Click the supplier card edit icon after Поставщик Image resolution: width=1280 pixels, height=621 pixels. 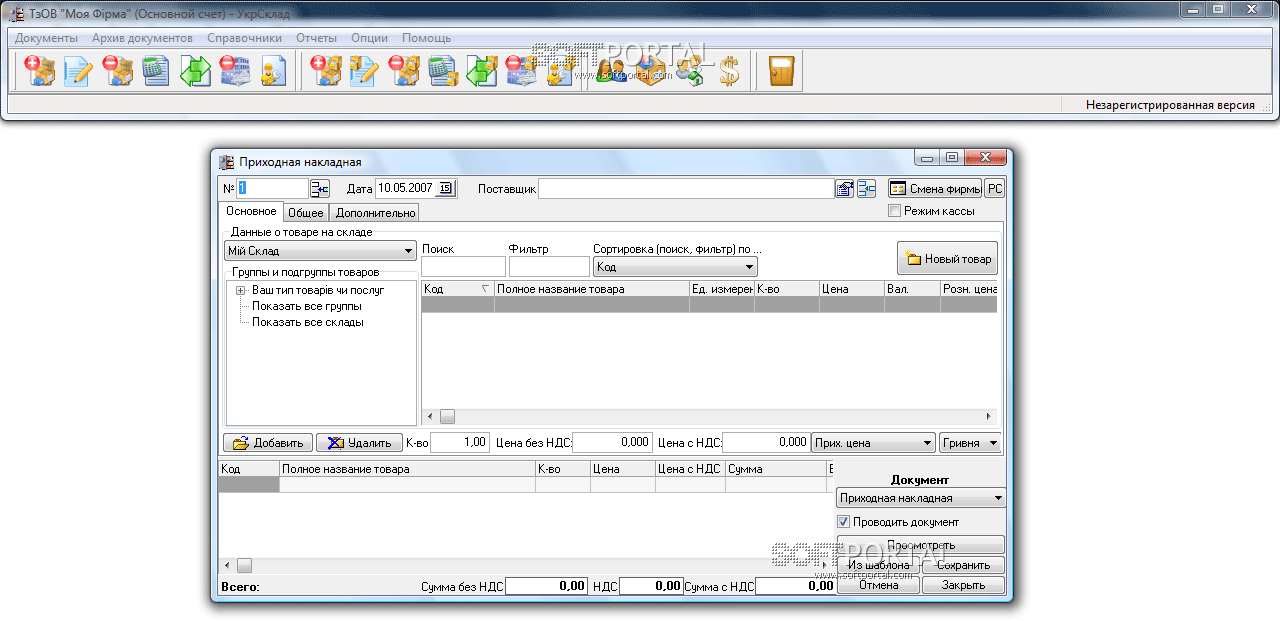pos(845,188)
